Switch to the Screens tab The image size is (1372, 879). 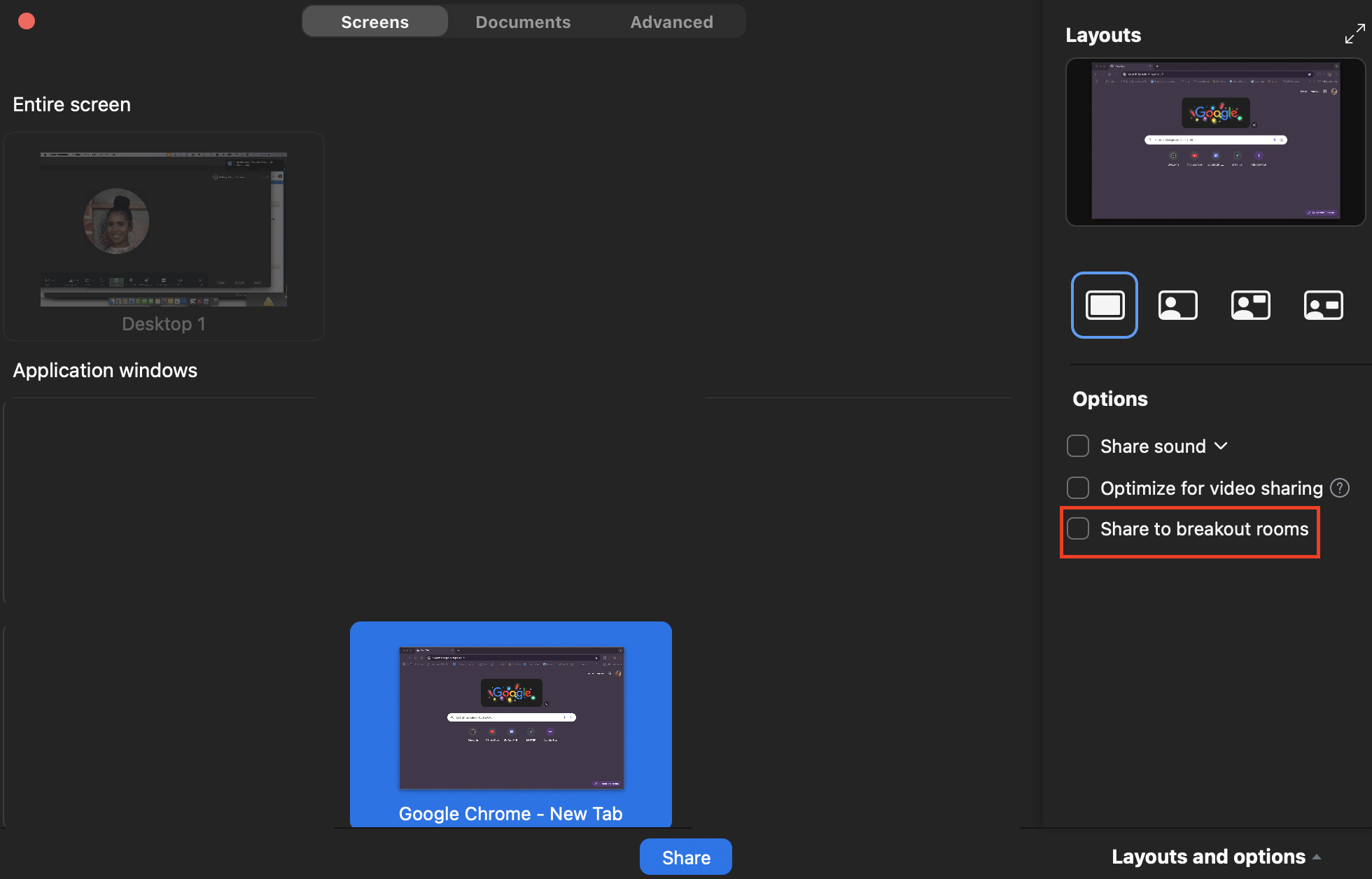[x=375, y=22]
